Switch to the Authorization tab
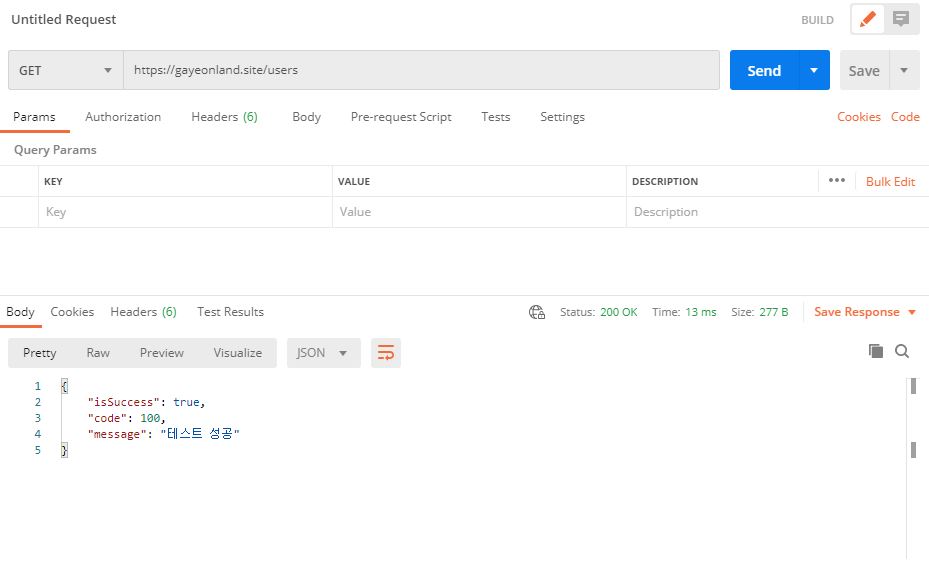This screenshot has height=565, width=929. (123, 117)
